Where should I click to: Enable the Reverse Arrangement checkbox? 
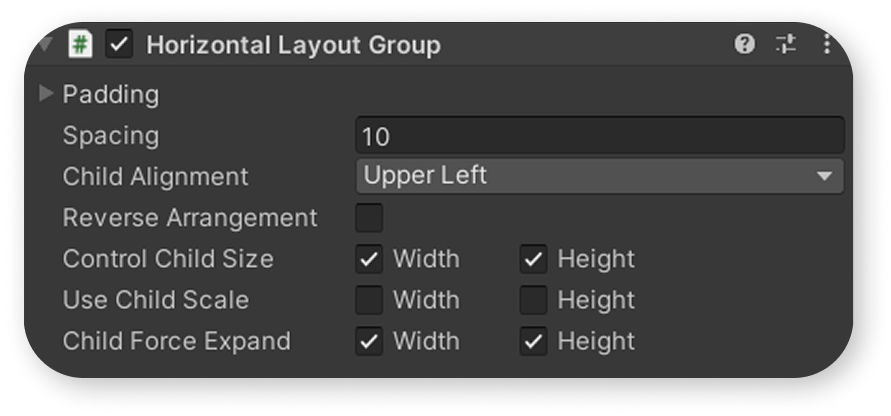point(369,218)
